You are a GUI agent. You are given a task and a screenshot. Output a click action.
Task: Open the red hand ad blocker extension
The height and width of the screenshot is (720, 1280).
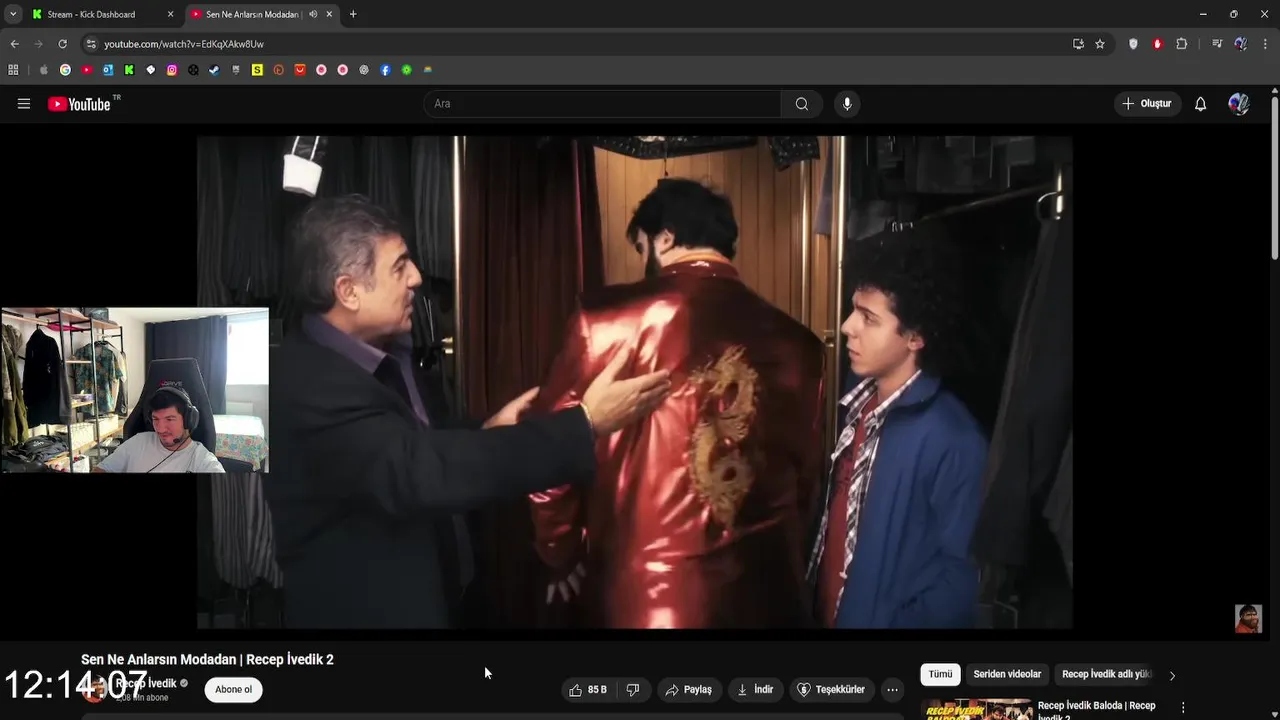coord(1157,44)
